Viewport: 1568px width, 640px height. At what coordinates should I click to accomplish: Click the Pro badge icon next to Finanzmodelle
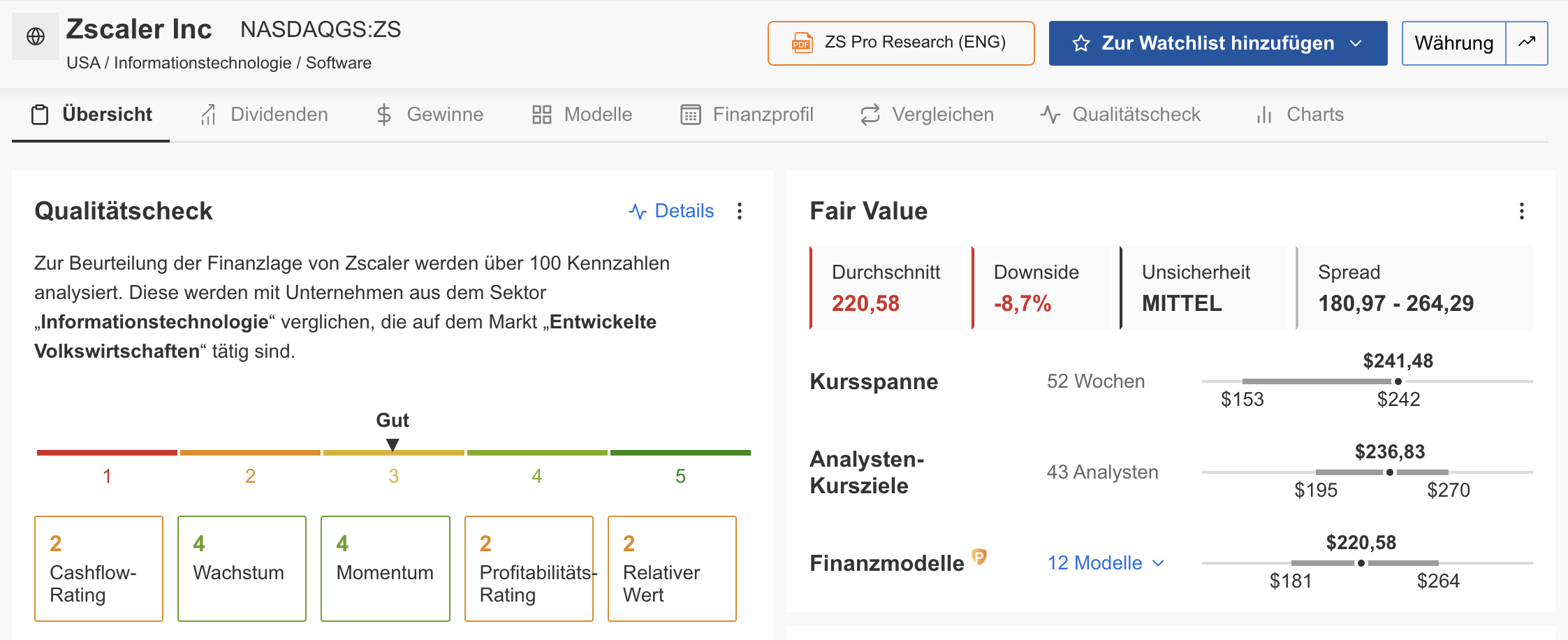[979, 557]
